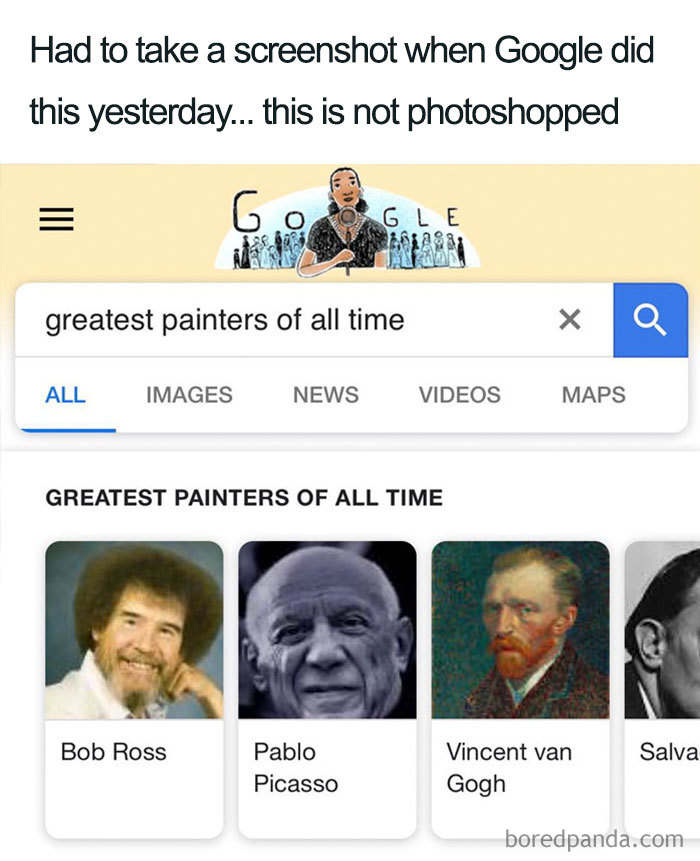Click the Google Doodle artwork
This screenshot has width=700, height=861.
pos(350,225)
